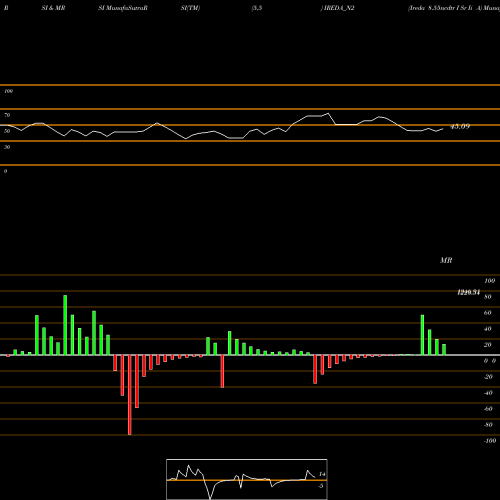Click the MR axis label -20

point(488,377)
